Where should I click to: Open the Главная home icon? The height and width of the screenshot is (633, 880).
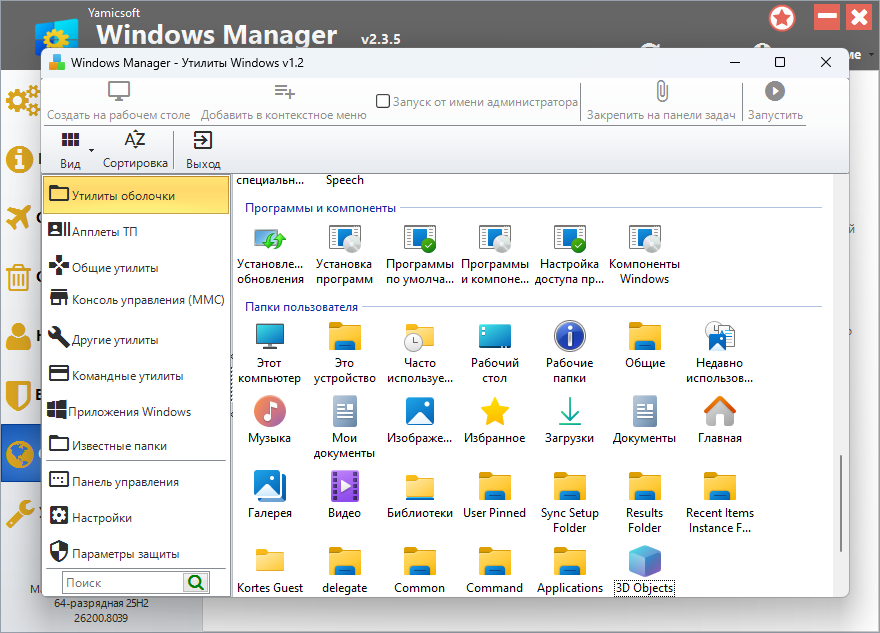(x=719, y=411)
